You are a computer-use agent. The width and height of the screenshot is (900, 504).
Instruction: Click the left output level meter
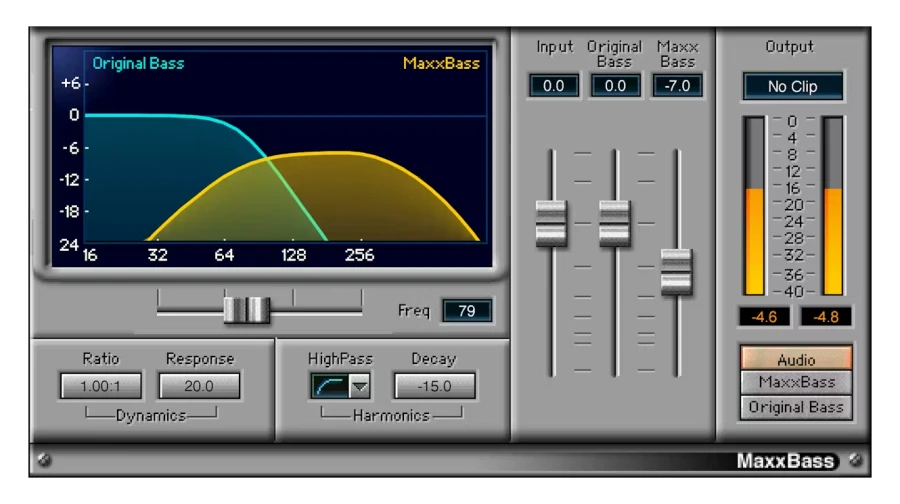tap(754, 206)
